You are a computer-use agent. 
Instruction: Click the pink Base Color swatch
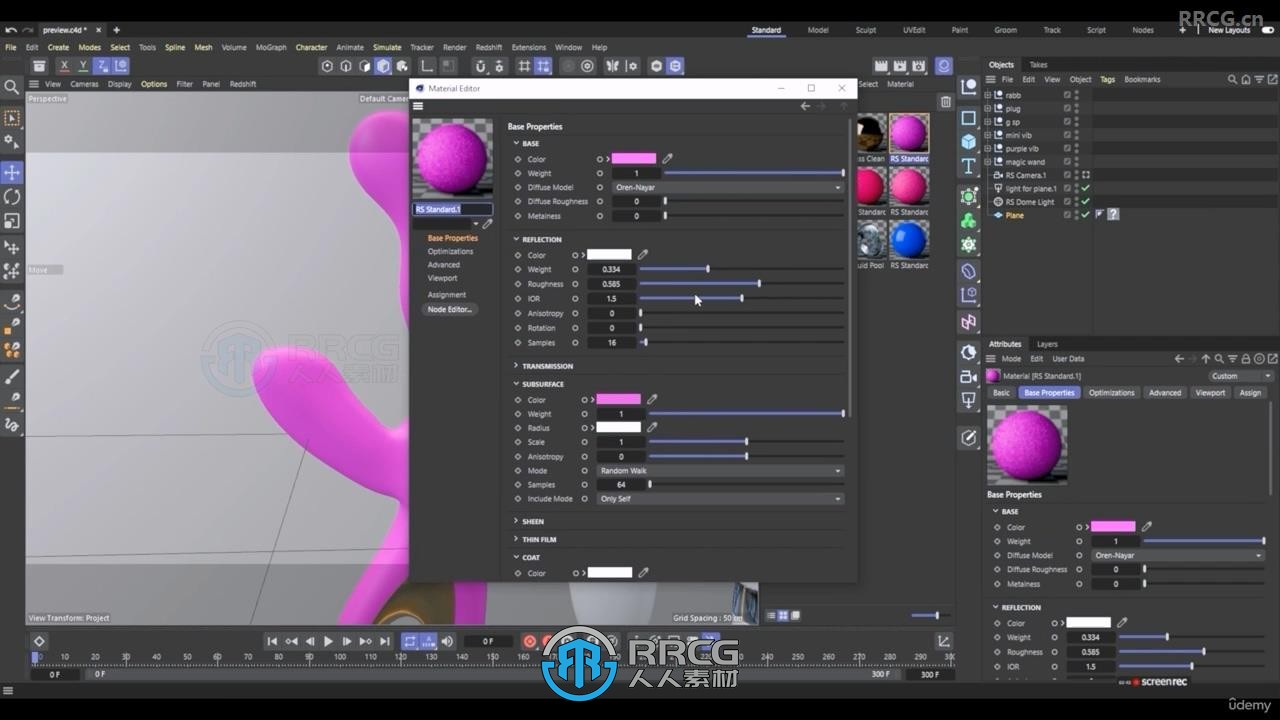[x=634, y=158]
